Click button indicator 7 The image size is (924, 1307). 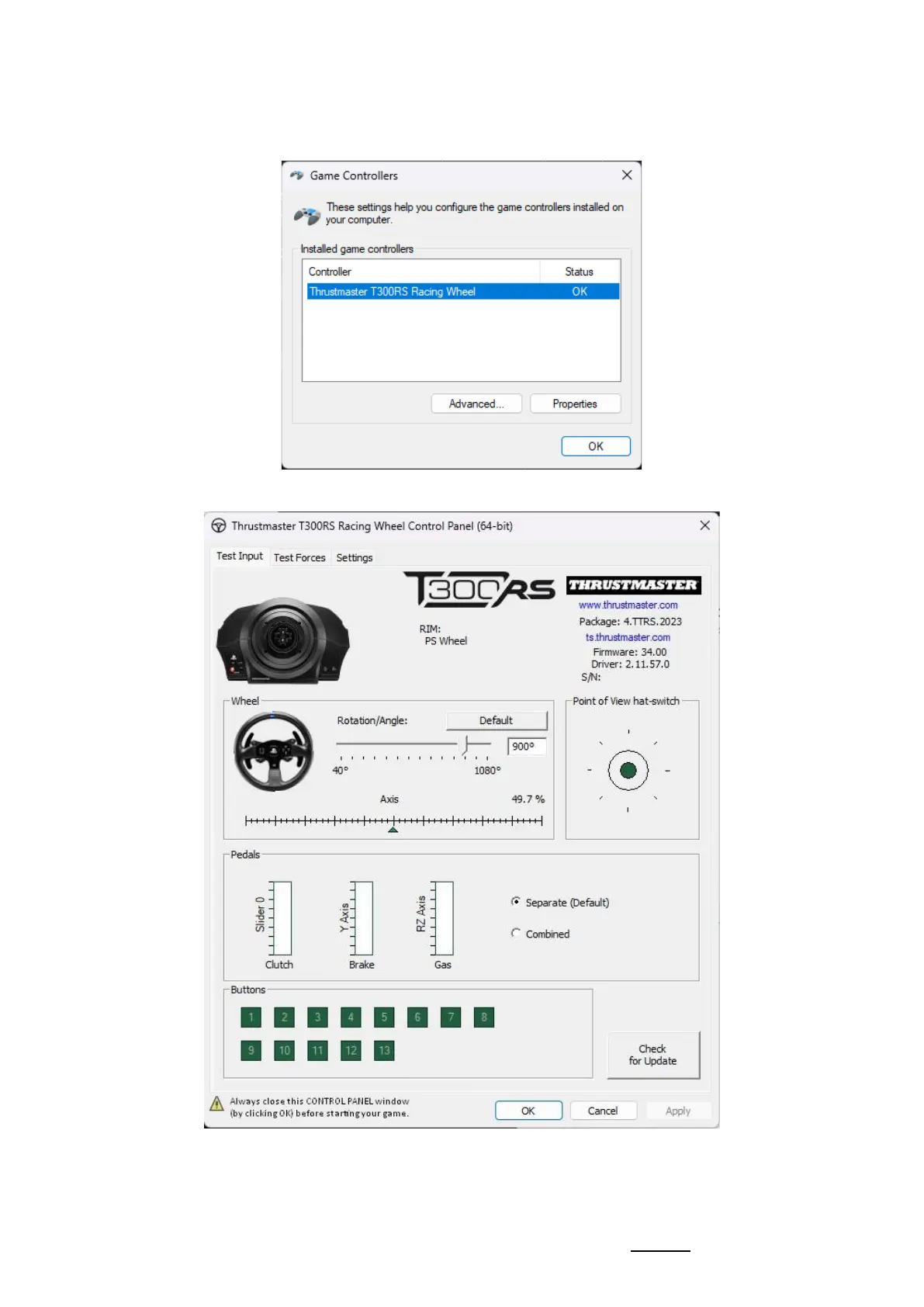click(x=451, y=1017)
